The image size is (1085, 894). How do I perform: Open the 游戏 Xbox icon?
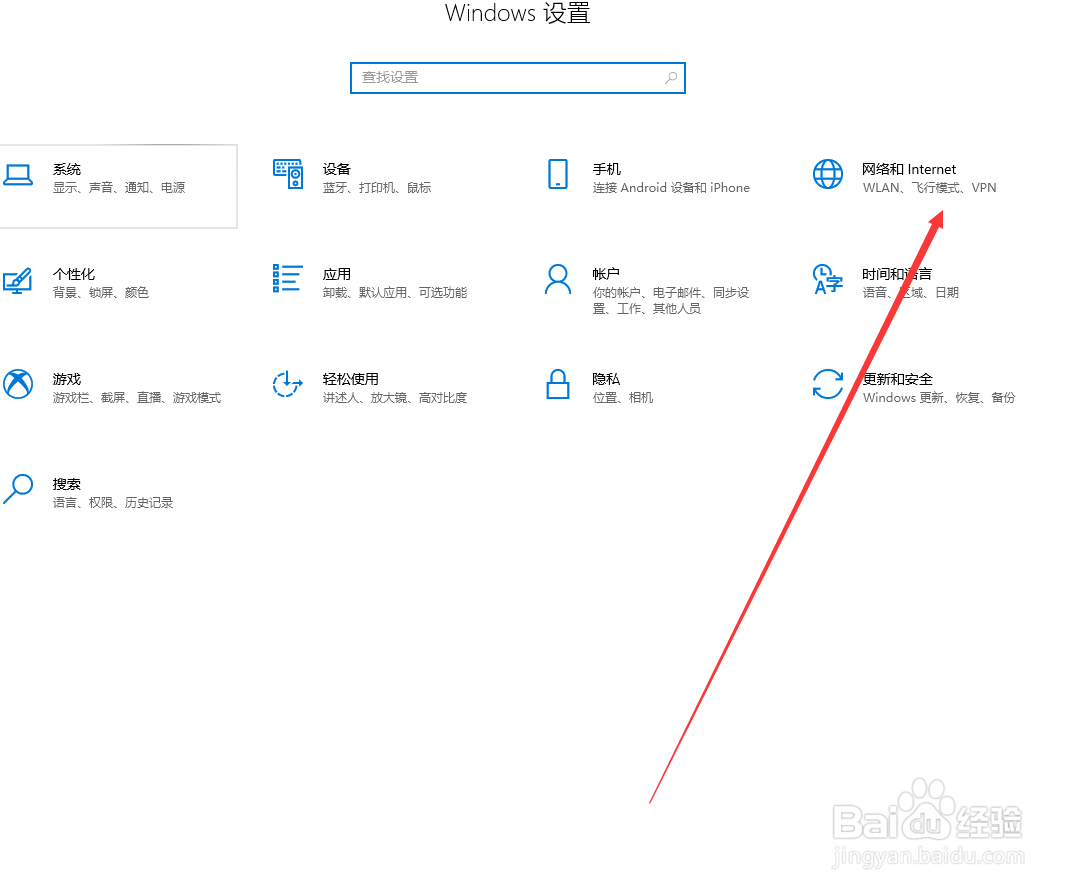(x=18, y=384)
